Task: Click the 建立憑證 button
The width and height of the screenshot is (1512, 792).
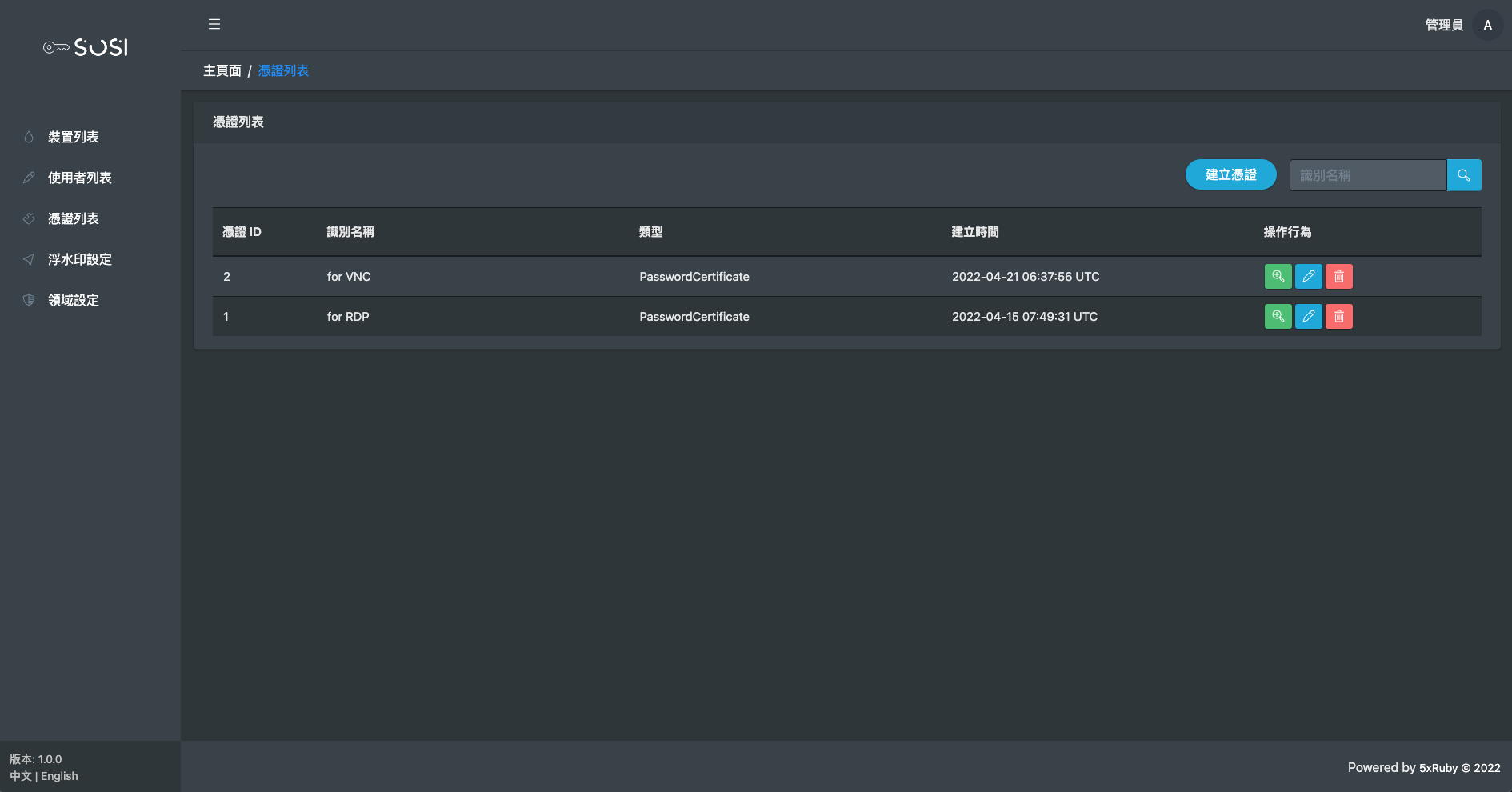Action: pyautogui.click(x=1230, y=175)
